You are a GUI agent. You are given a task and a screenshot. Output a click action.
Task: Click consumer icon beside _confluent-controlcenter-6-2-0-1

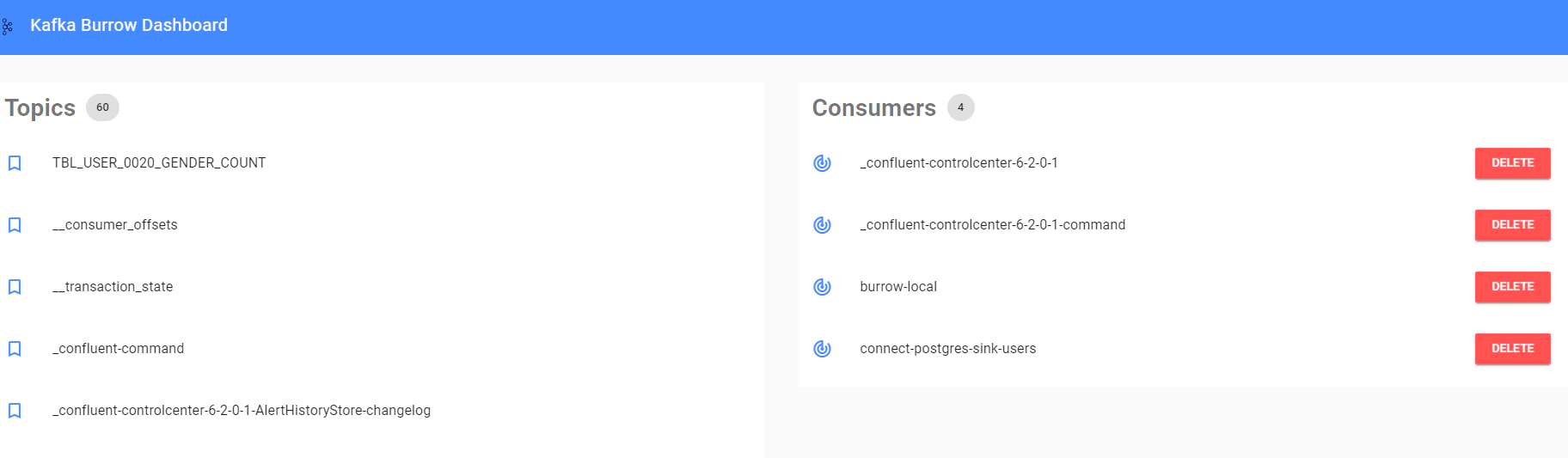pos(822,163)
